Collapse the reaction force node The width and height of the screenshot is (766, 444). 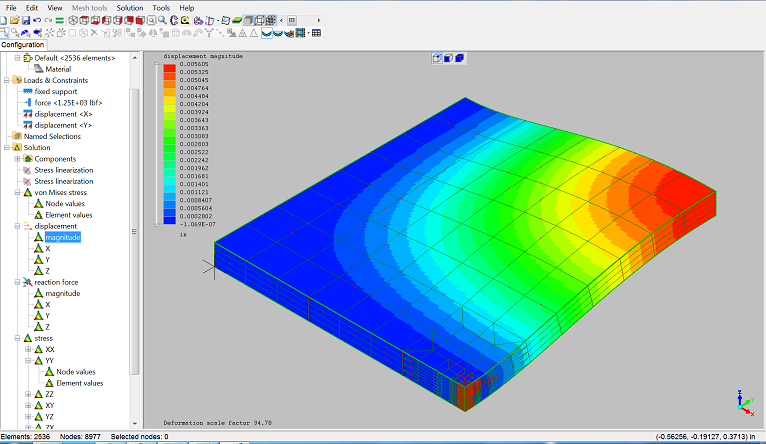pyautogui.click(x=17, y=282)
